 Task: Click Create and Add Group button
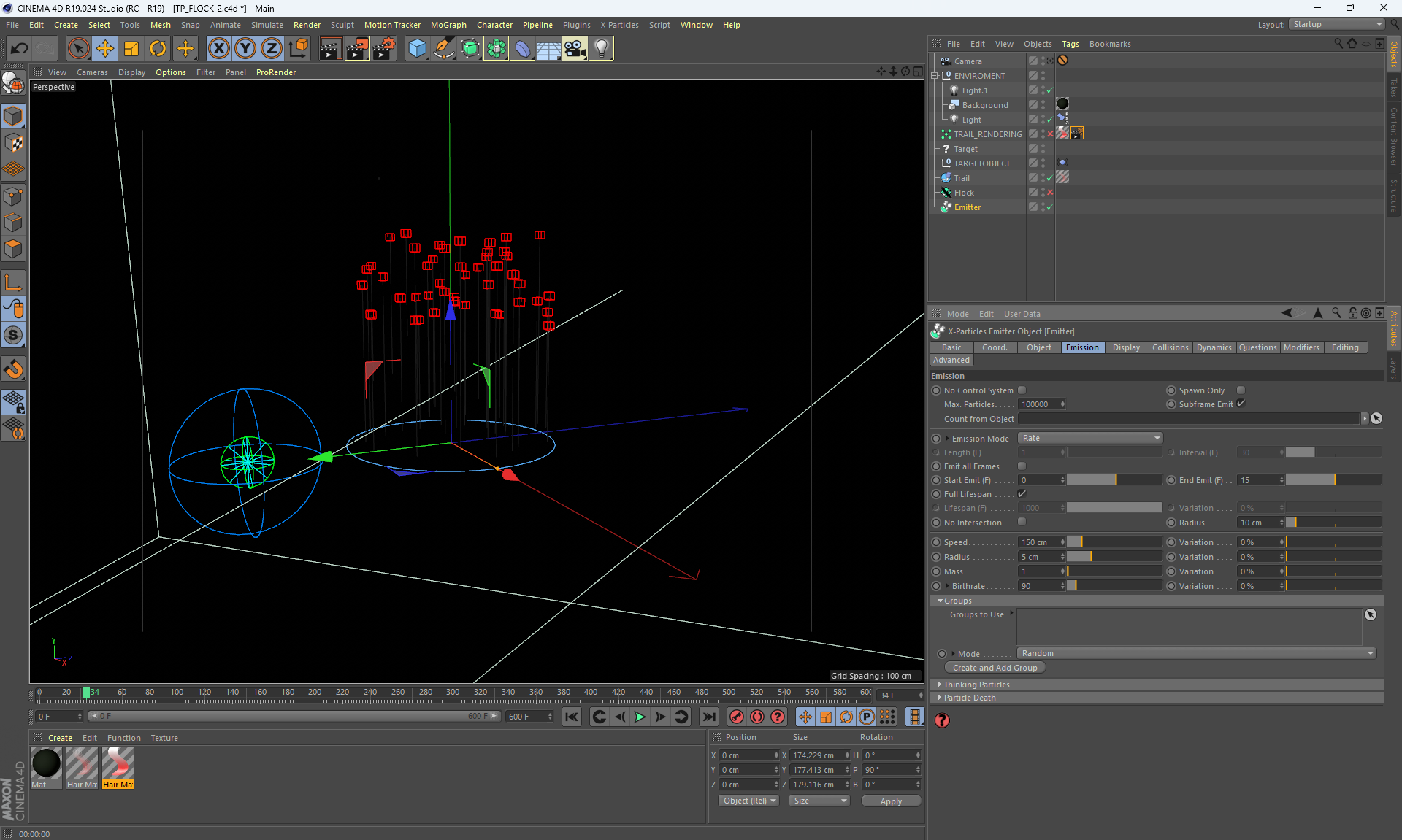pyautogui.click(x=995, y=668)
